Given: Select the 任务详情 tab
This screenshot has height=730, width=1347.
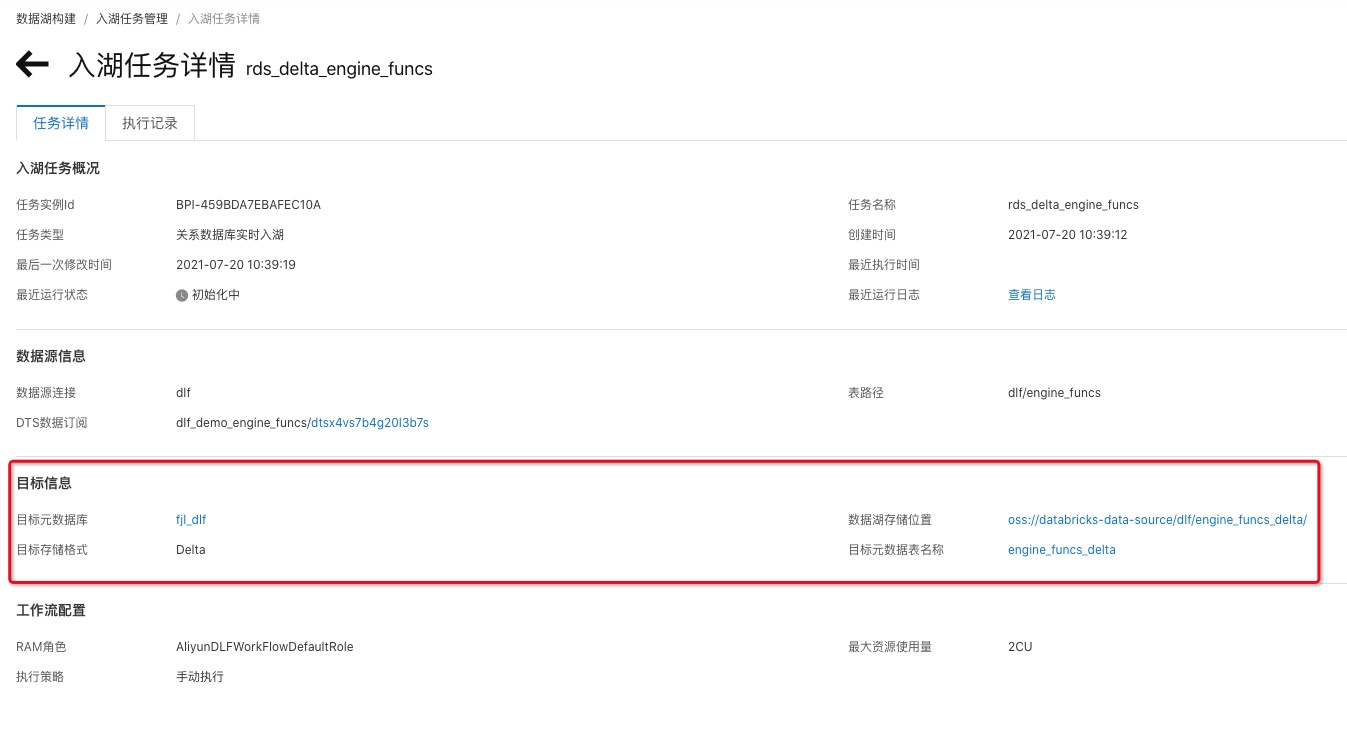Looking at the screenshot, I should [61, 123].
